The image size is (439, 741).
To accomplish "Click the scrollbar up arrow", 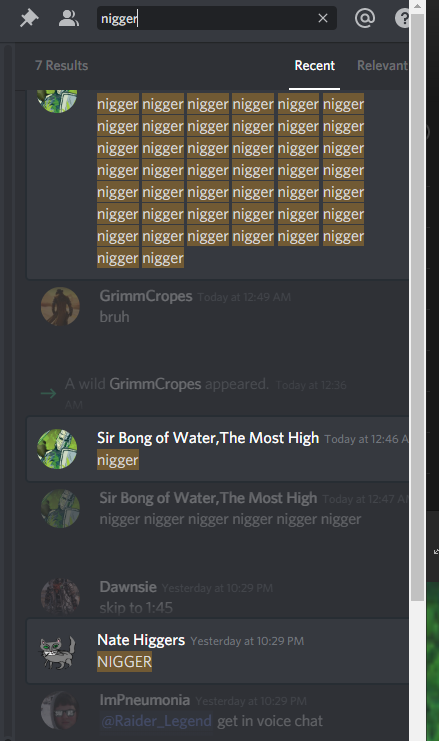I will point(417,6).
